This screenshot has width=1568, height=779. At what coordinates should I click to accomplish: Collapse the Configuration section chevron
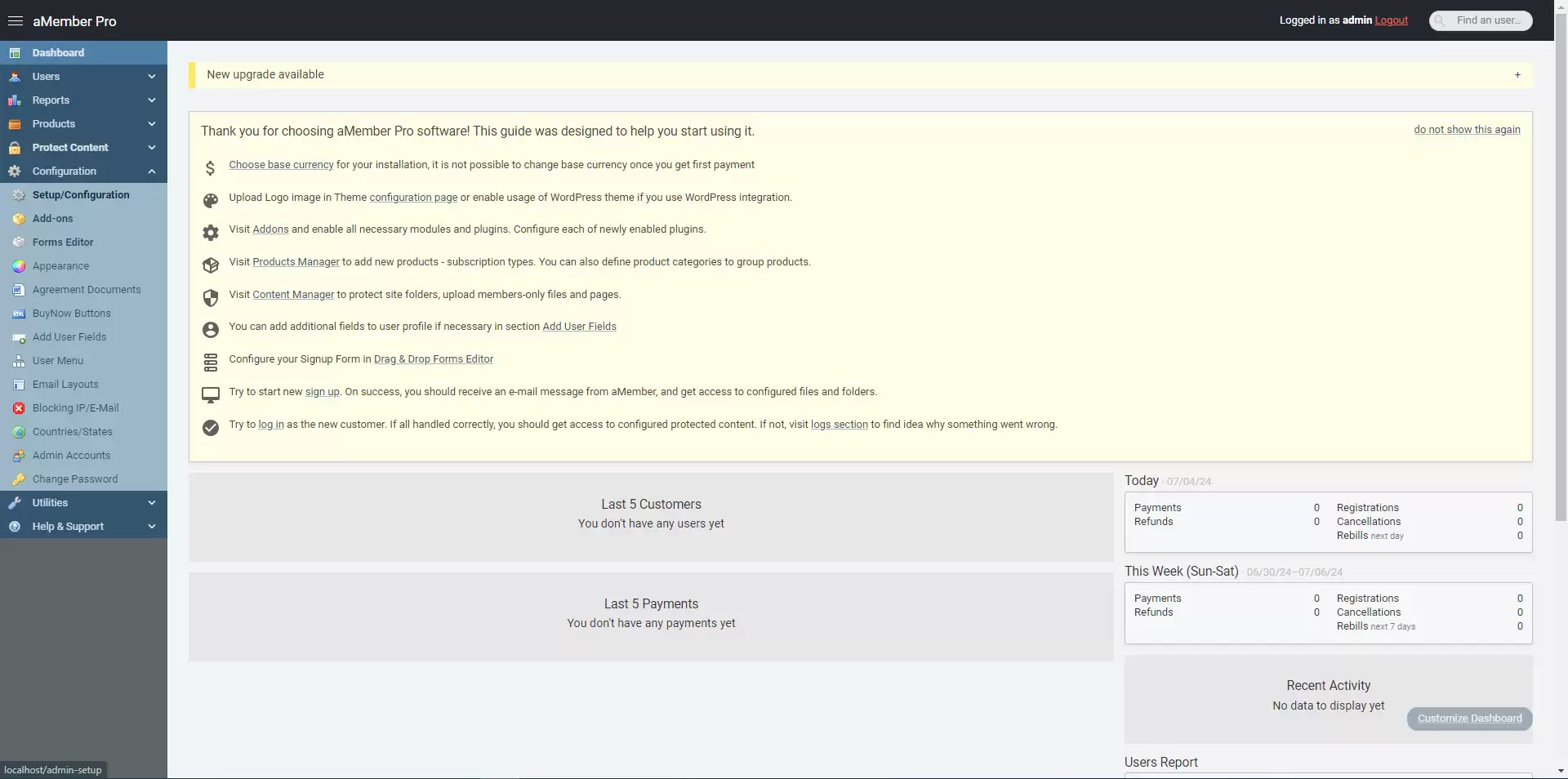pyautogui.click(x=152, y=171)
